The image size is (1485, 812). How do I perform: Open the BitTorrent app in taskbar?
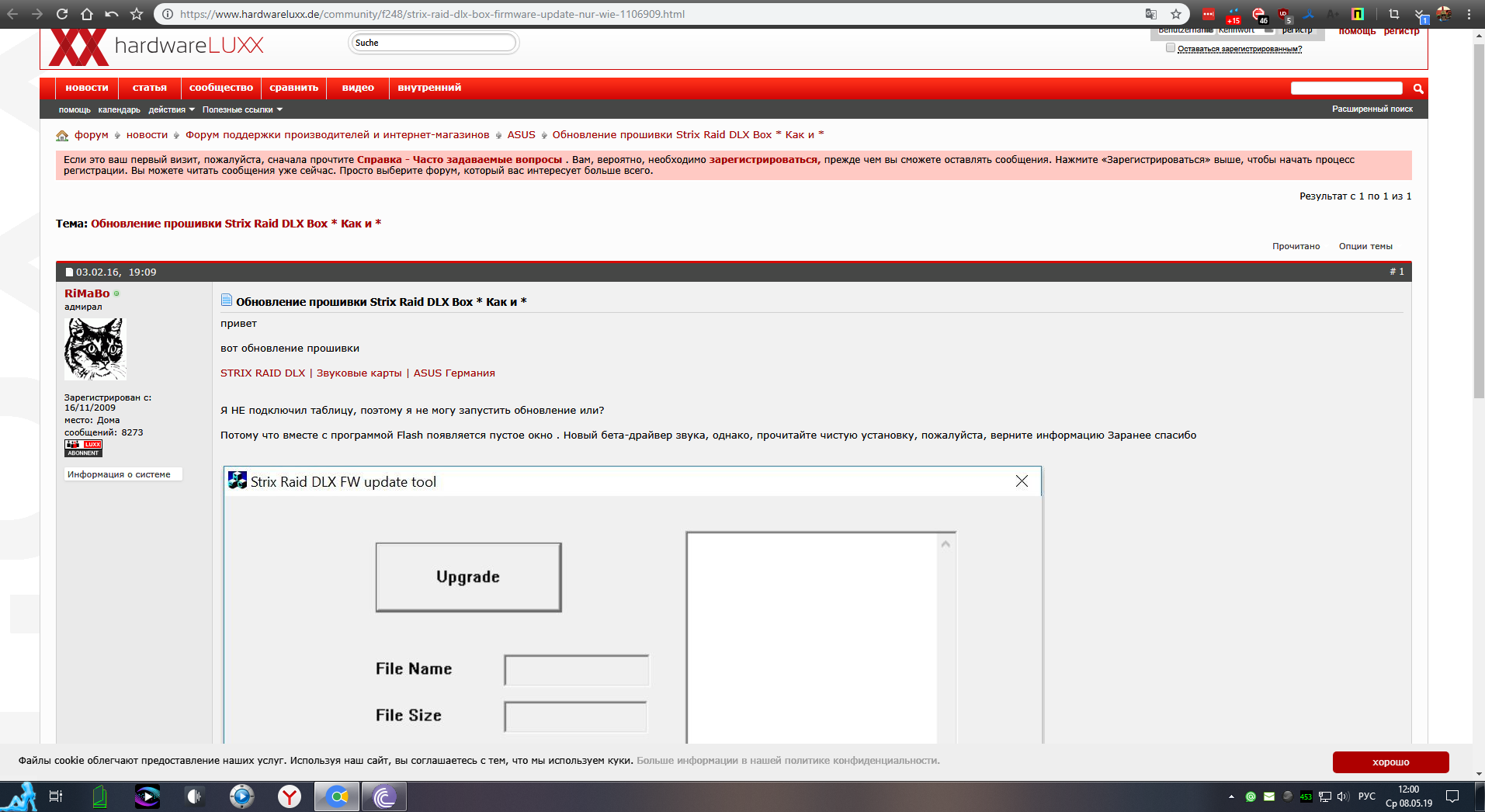(384, 796)
